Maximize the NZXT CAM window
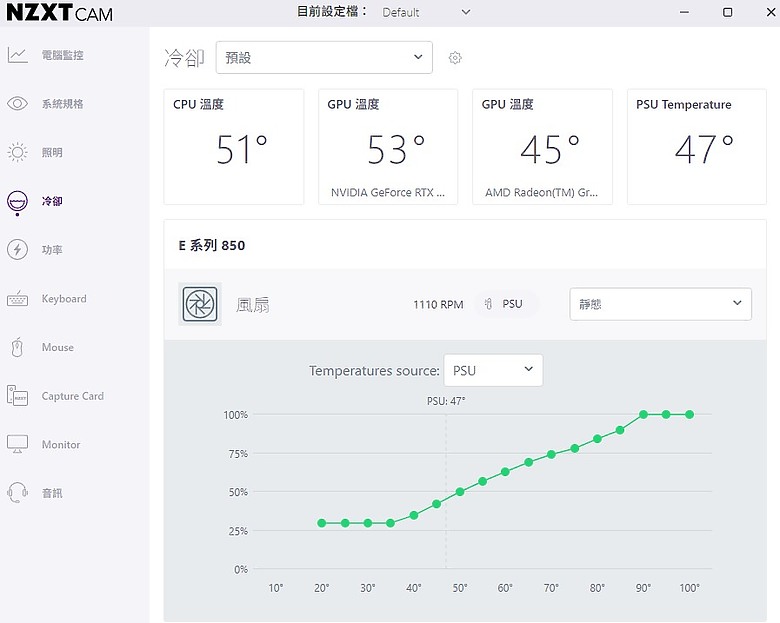 click(727, 12)
